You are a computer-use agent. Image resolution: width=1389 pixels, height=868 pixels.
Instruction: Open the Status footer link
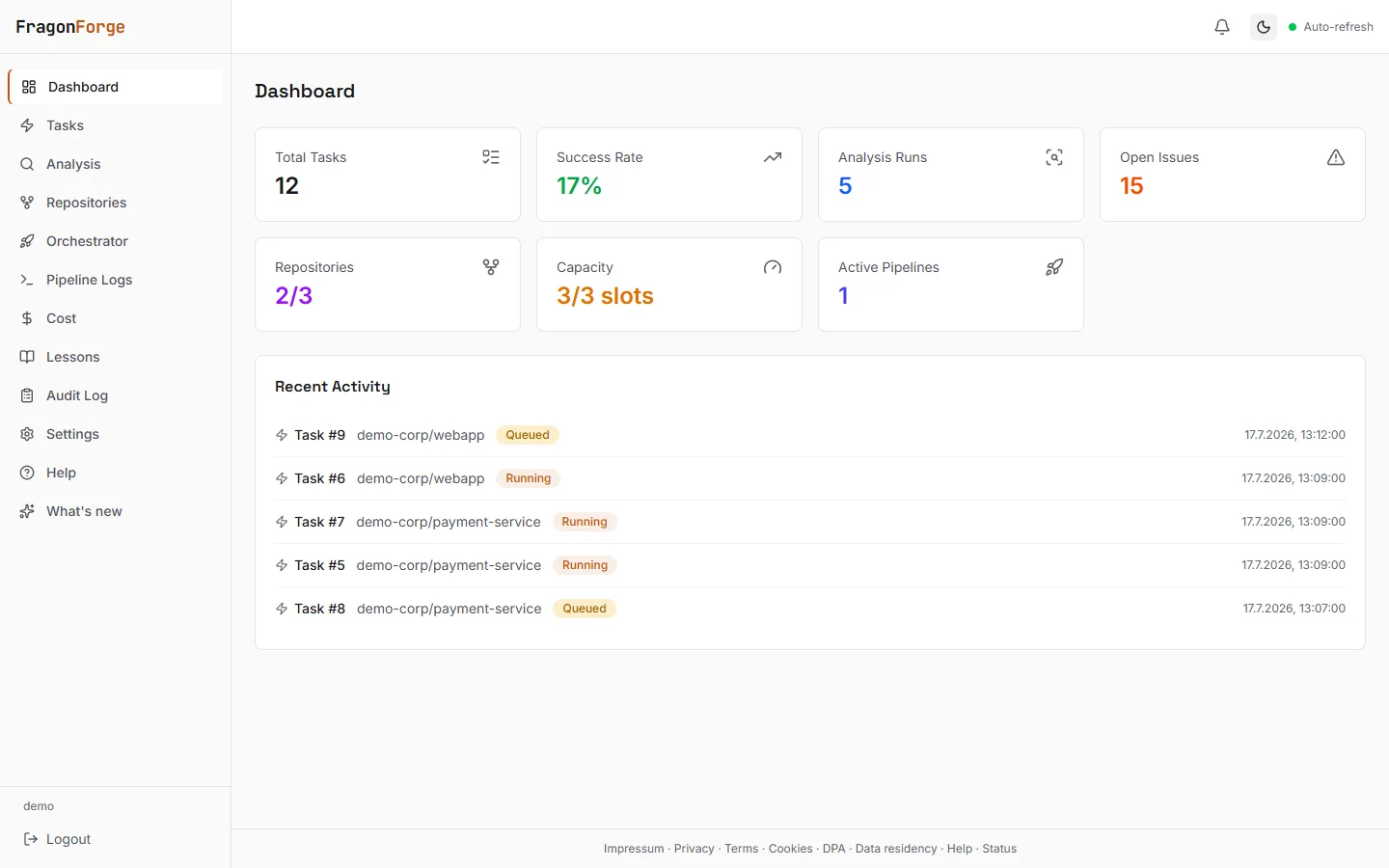(999, 849)
